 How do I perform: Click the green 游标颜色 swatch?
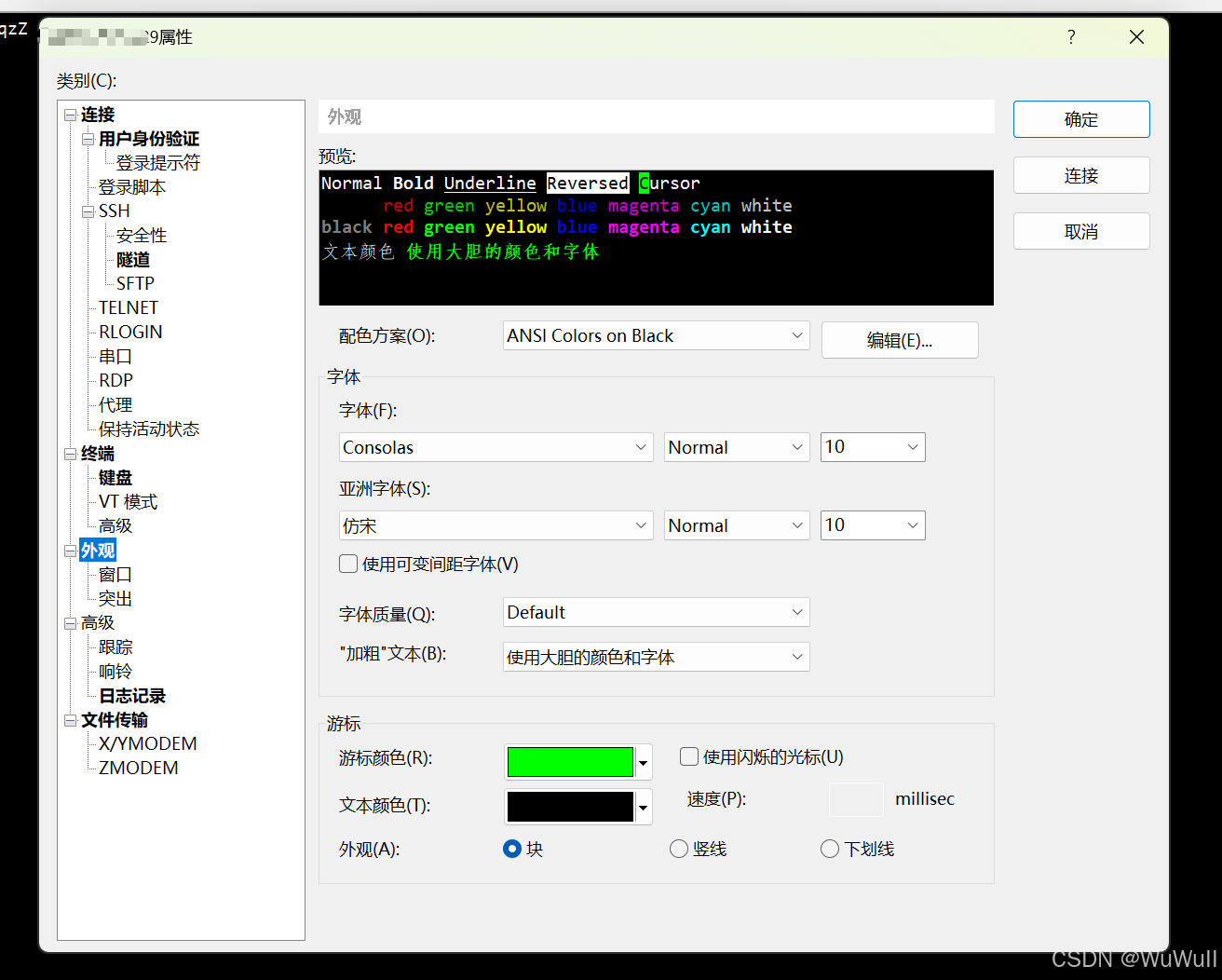click(570, 762)
